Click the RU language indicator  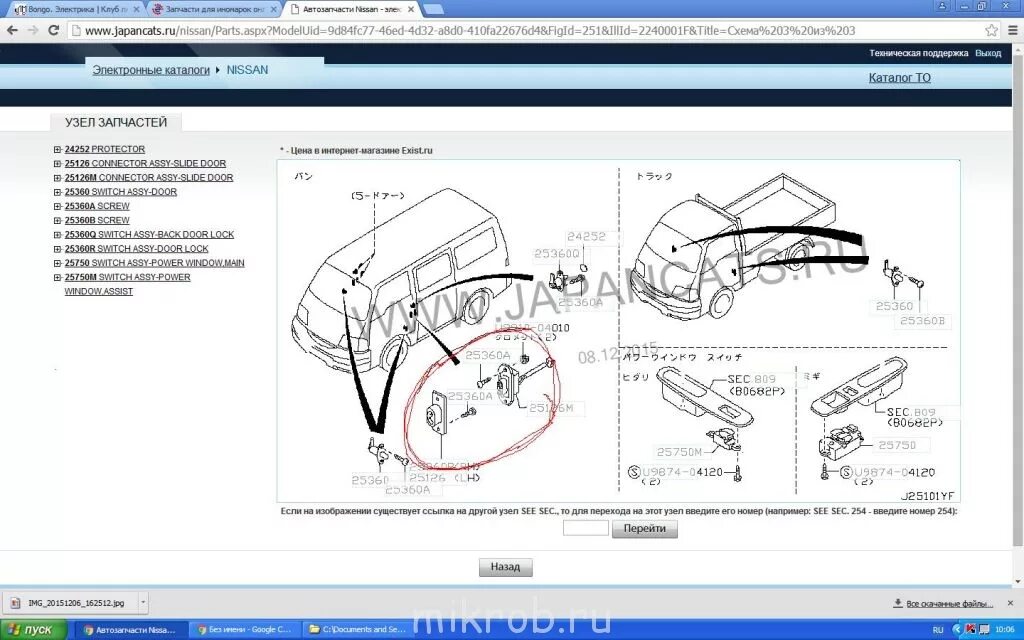tap(938, 630)
